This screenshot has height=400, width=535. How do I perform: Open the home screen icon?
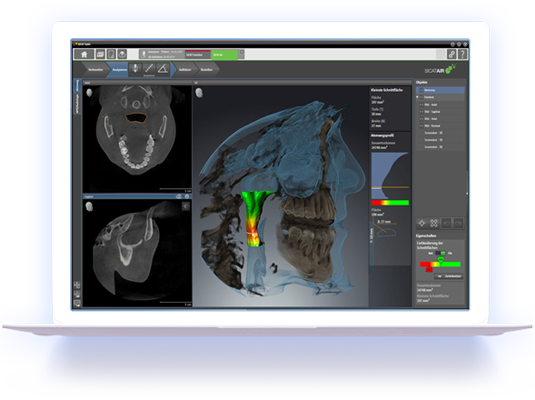coord(84,54)
